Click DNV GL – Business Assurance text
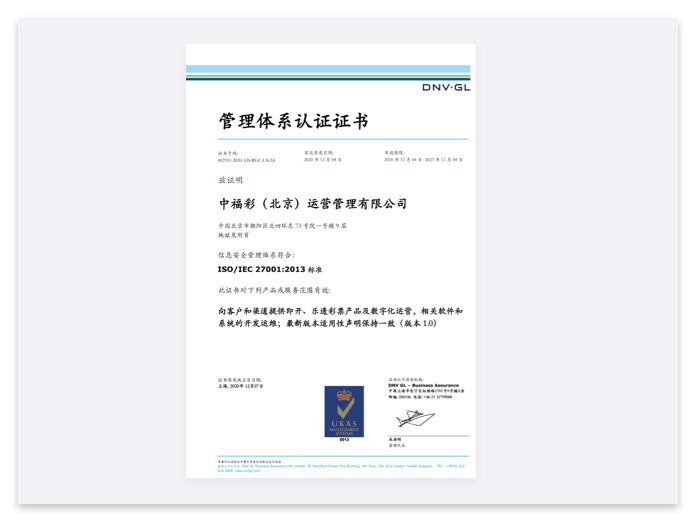The height and width of the screenshot is (522, 696). click(424, 385)
